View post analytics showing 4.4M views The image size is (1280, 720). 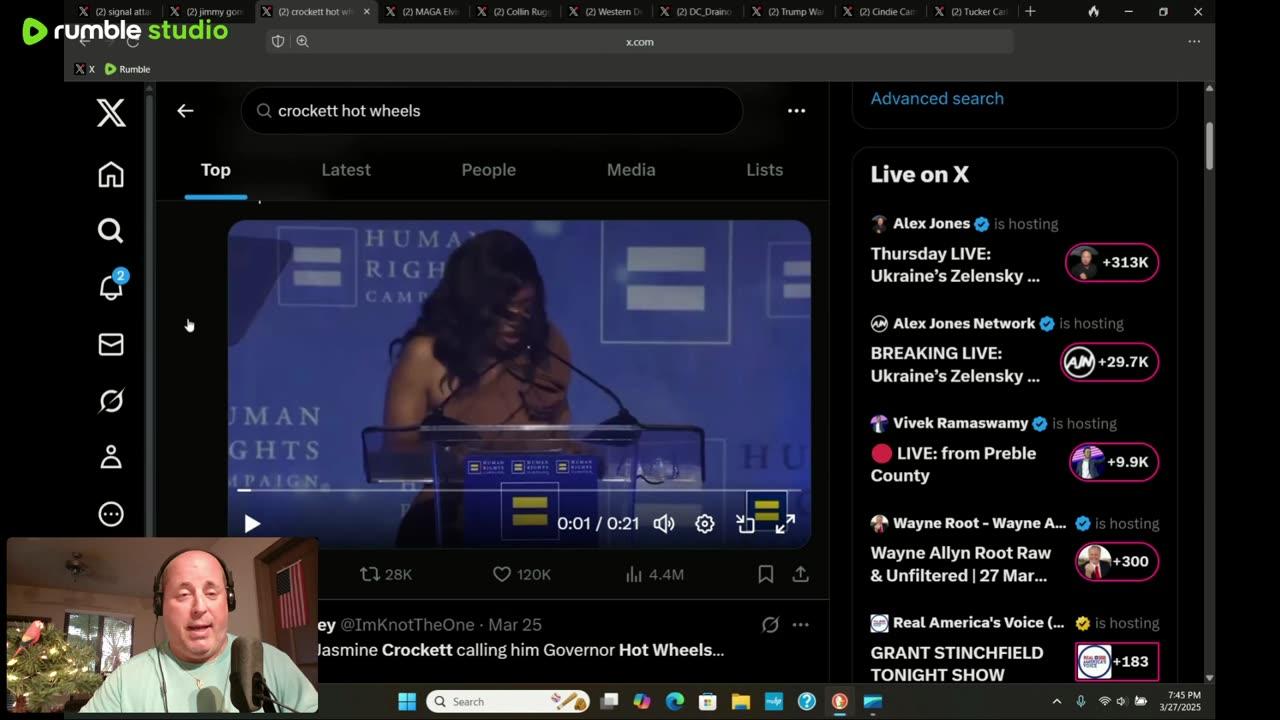click(654, 574)
